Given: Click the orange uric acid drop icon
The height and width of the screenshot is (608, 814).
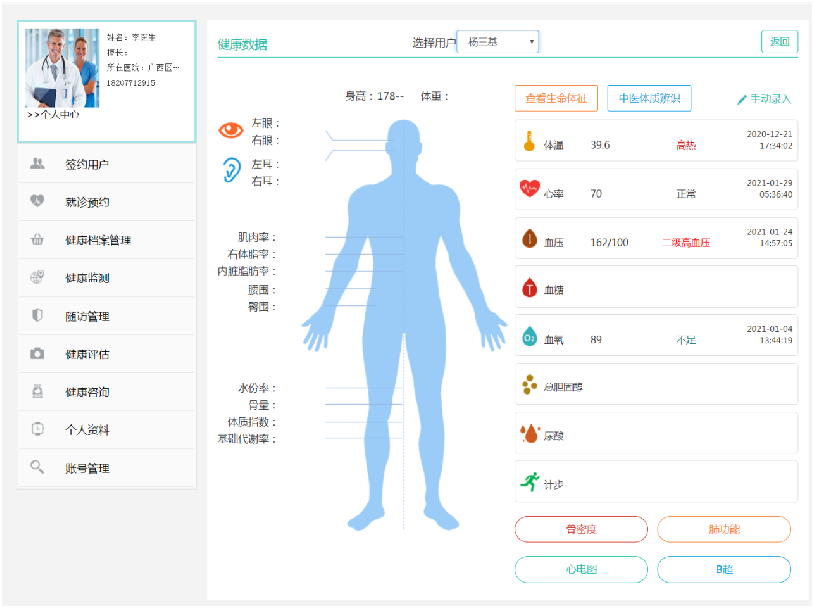Looking at the screenshot, I should coord(529,434).
